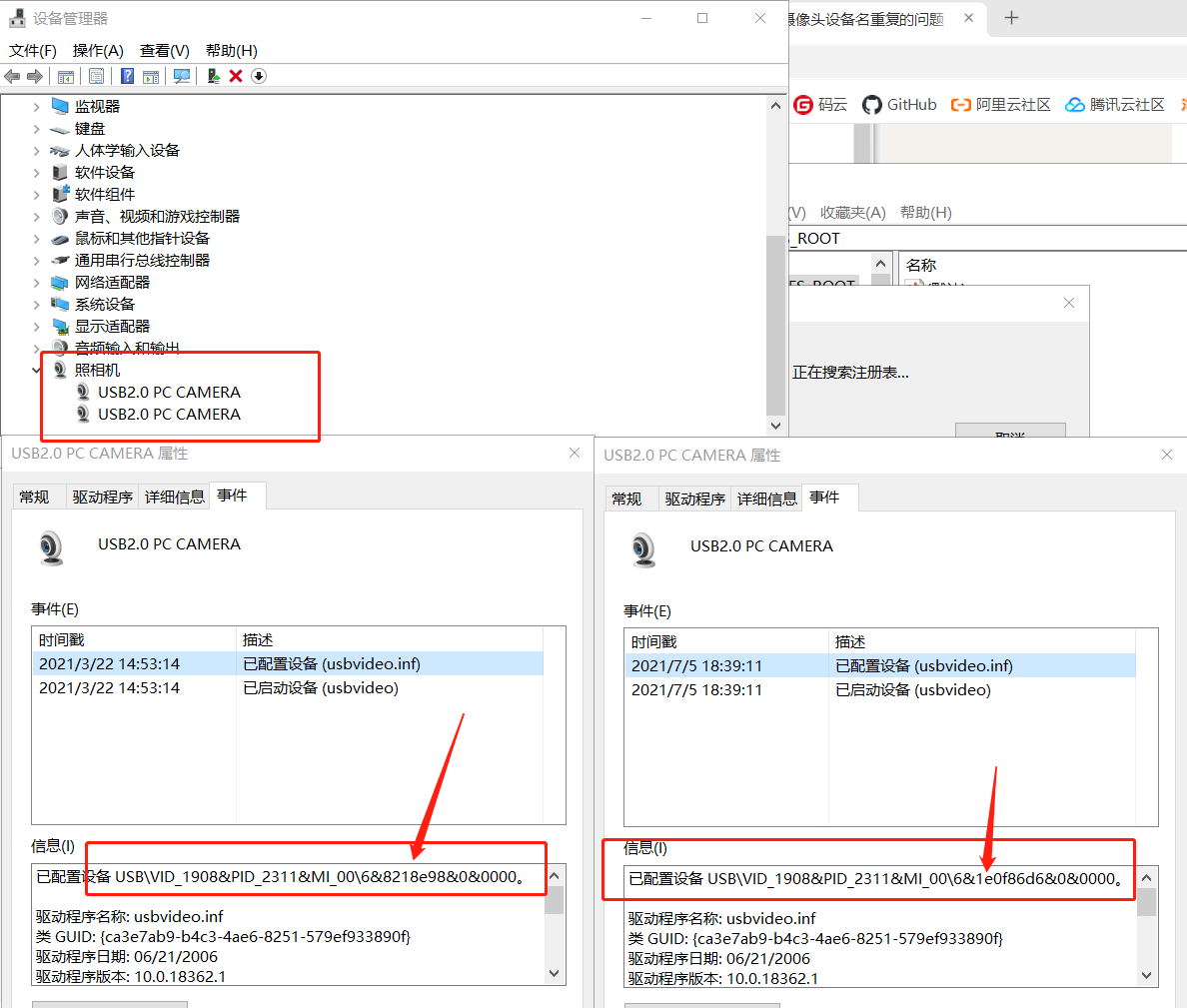Switch to 详细信息 tab in right properties dialog
1187x1008 pixels.
point(766,499)
